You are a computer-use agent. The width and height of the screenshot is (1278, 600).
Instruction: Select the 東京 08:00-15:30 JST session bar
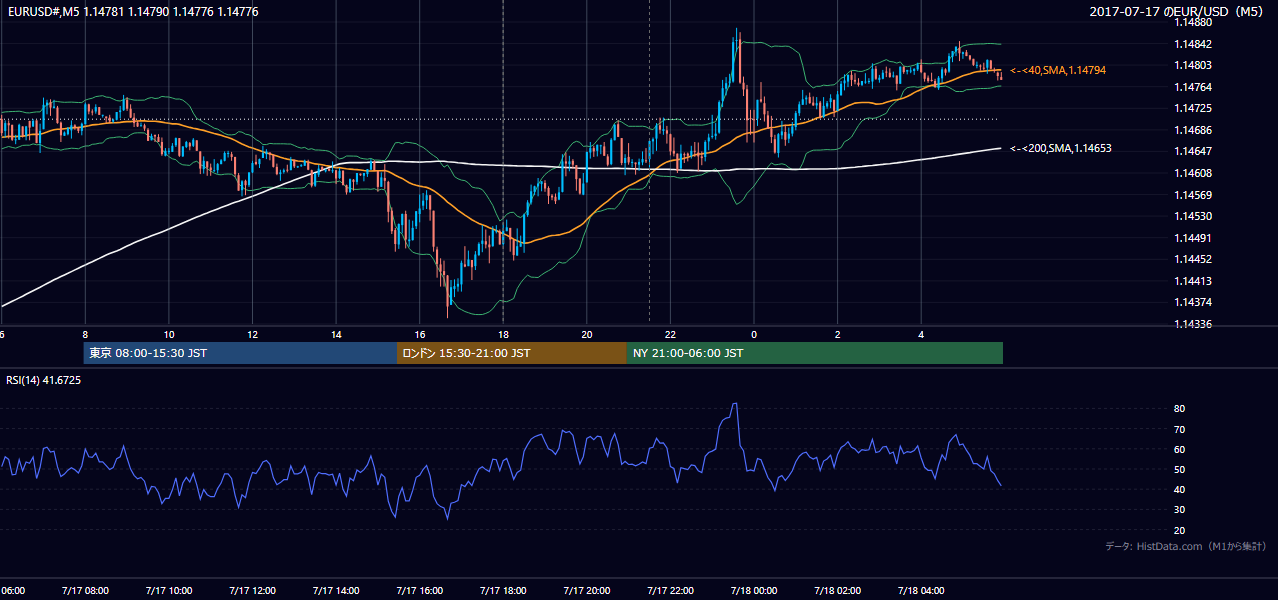pyautogui.click(x=241, y=353)
